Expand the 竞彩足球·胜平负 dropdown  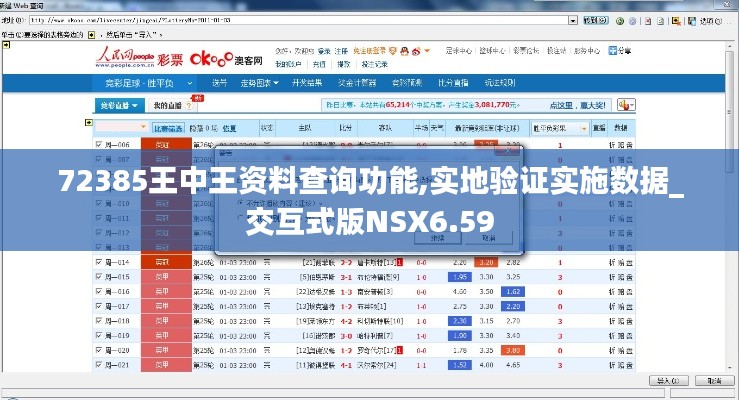(190, 83)
